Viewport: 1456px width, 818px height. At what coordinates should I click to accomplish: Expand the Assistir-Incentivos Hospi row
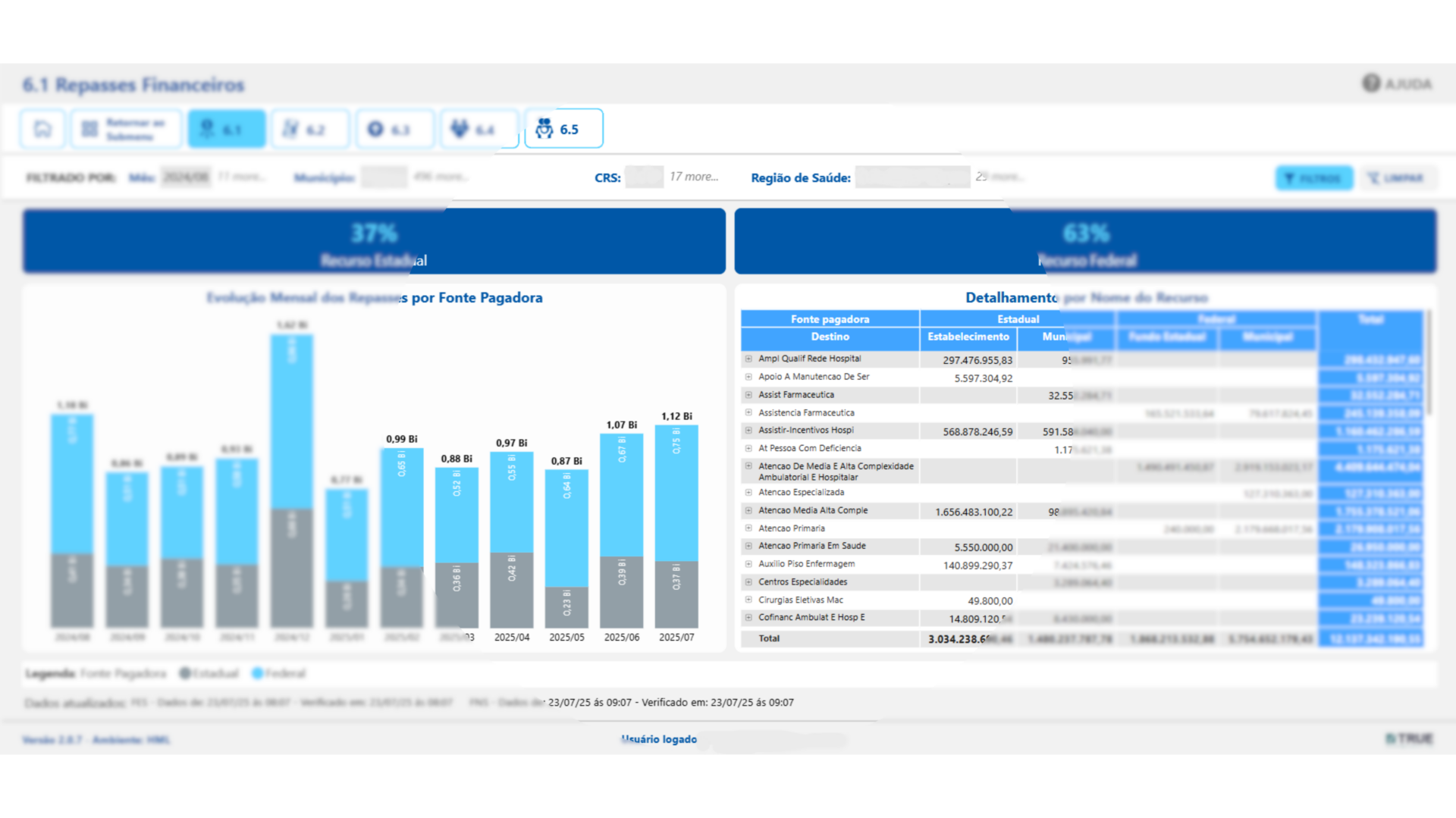pos(748,430)
